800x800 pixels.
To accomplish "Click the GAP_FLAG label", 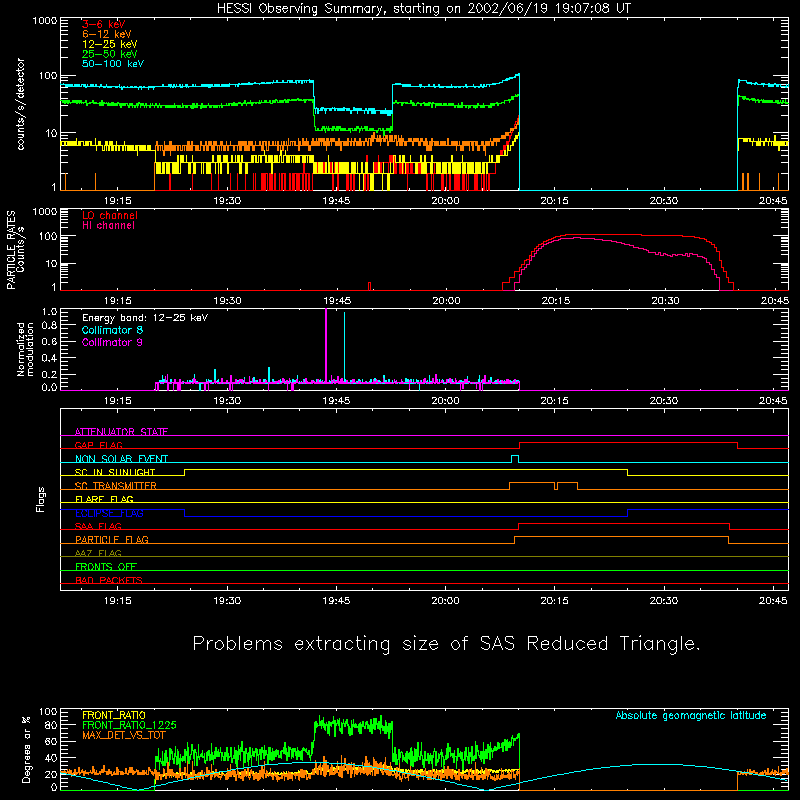I will tap(98, 445).
